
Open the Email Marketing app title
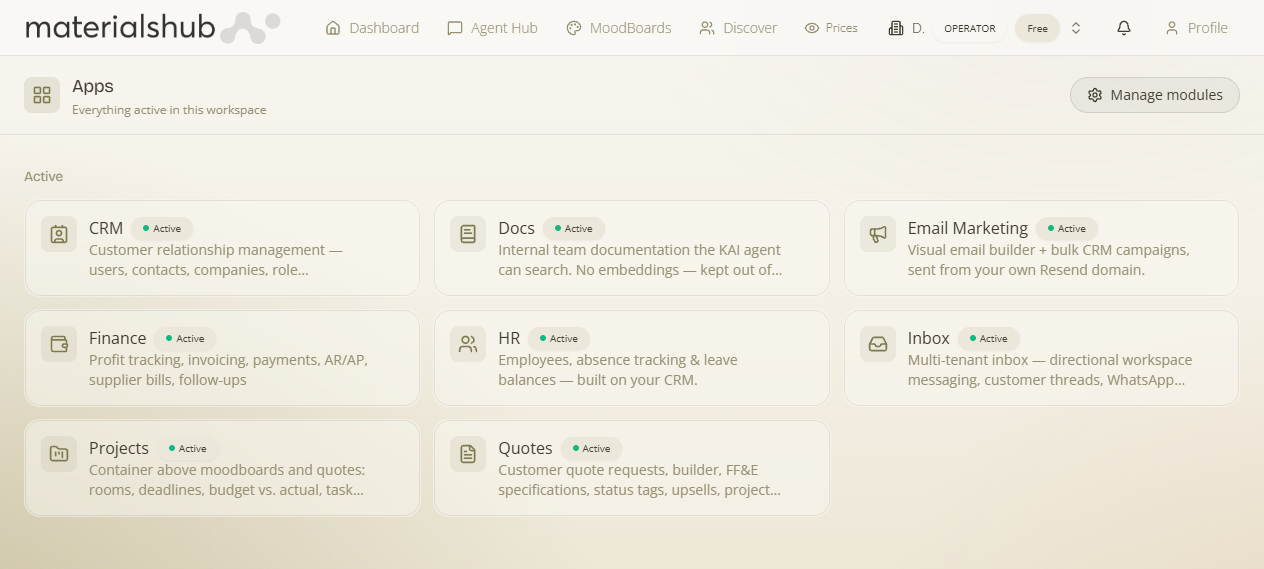click(968, 228)
